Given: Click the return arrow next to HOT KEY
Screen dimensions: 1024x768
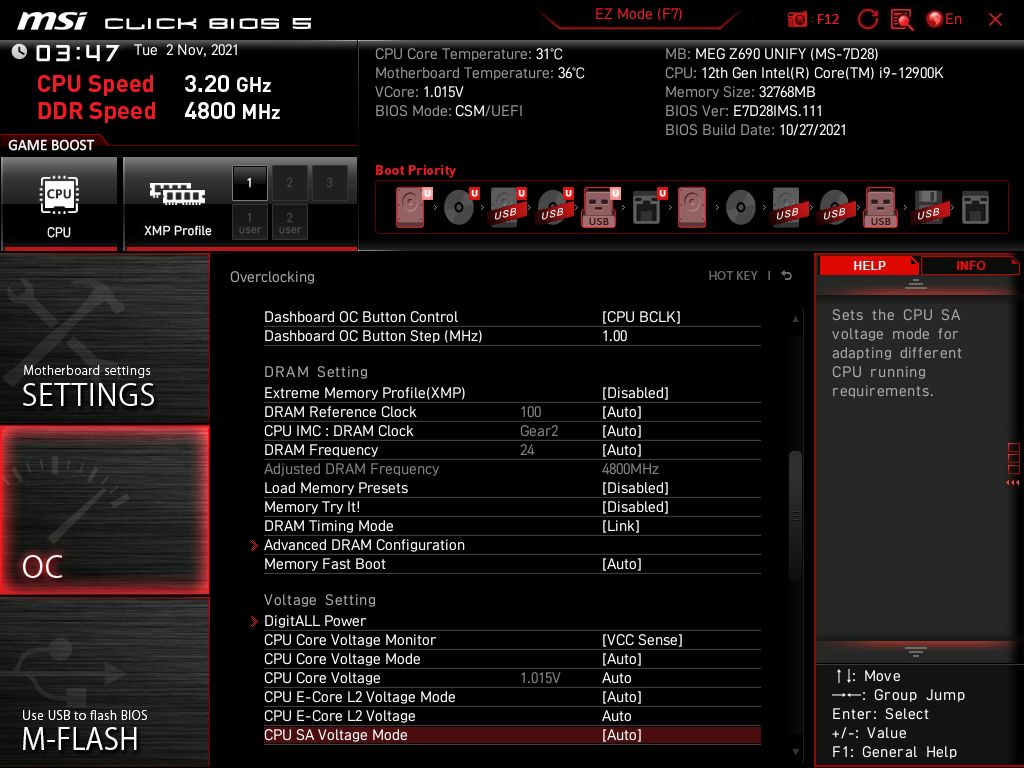Looking at the screenshot, I should [x=787, y=276].
